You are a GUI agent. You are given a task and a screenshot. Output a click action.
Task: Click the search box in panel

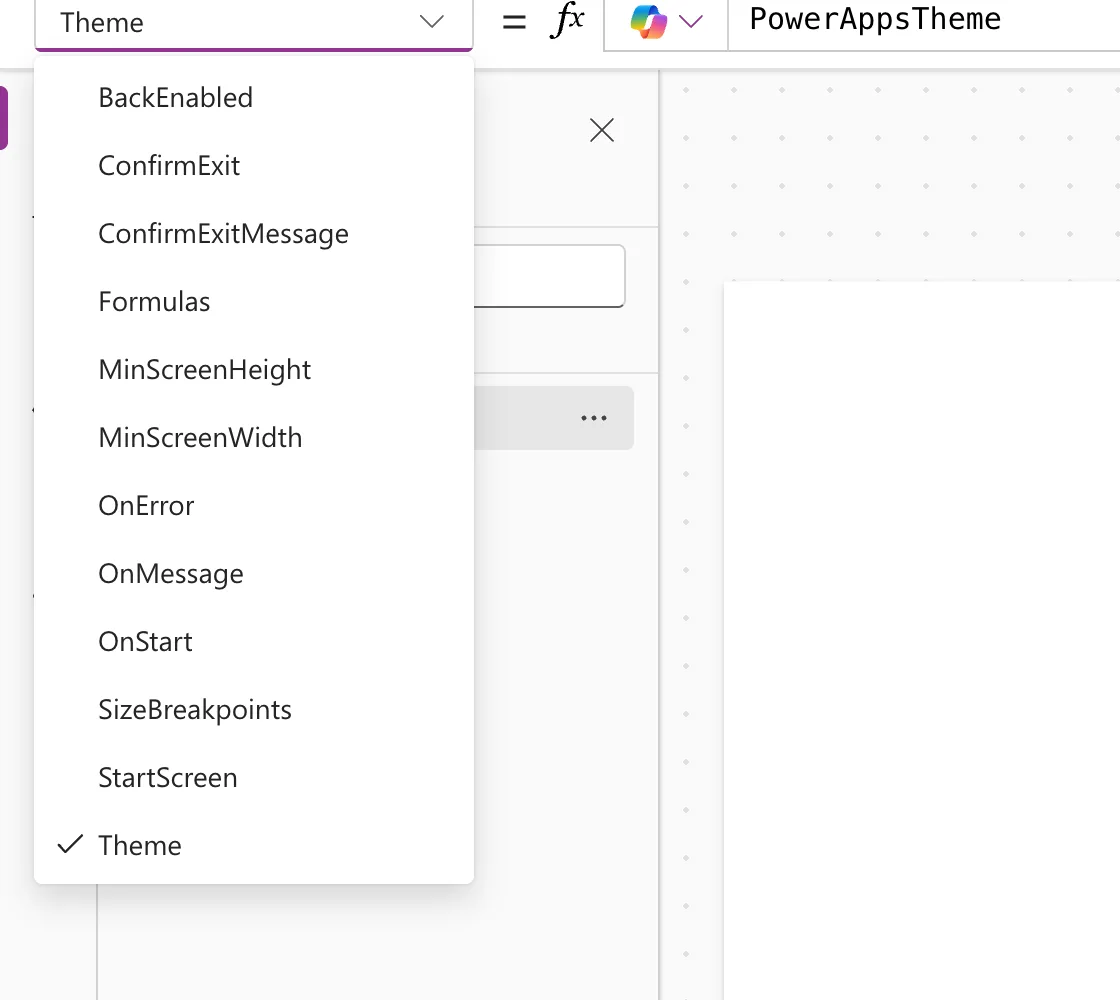(x=549, y=276)
